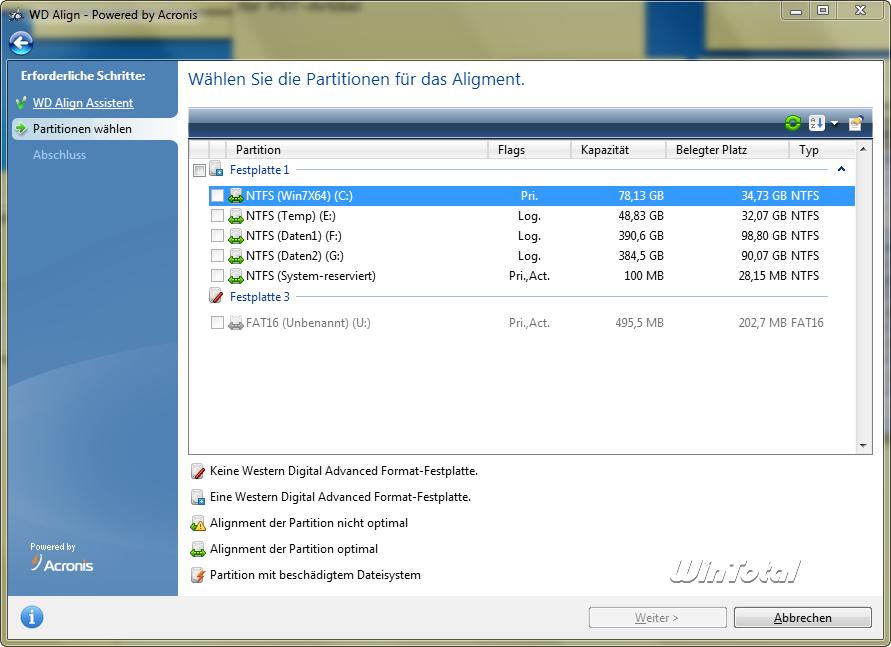The height and width of the screenshot is (647, 891).
Task: Maximize the WD Align window
Action: [x=823, y=10]
